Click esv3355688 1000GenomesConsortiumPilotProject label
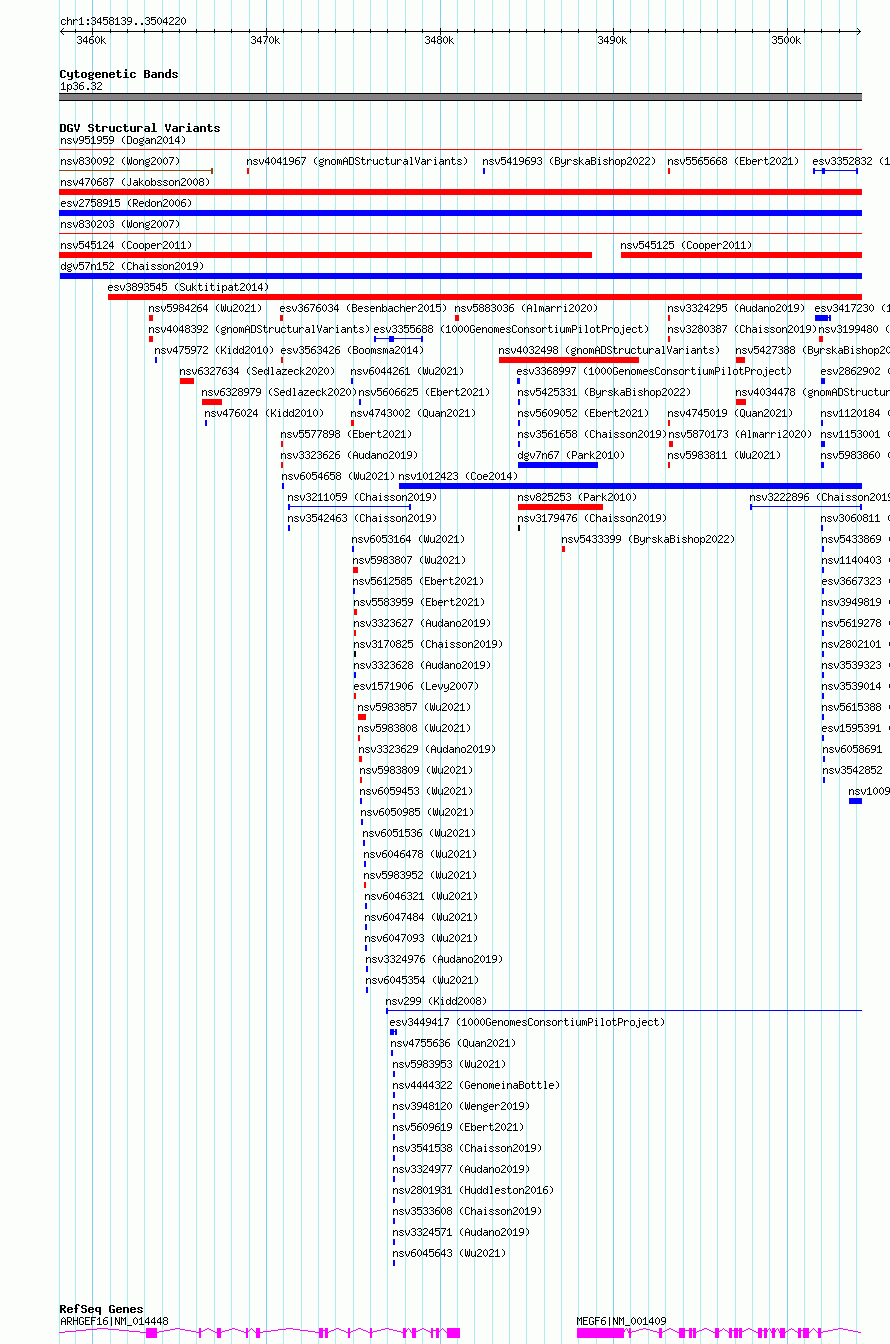Screen dimensions: 890x1344 coord(511,329)
